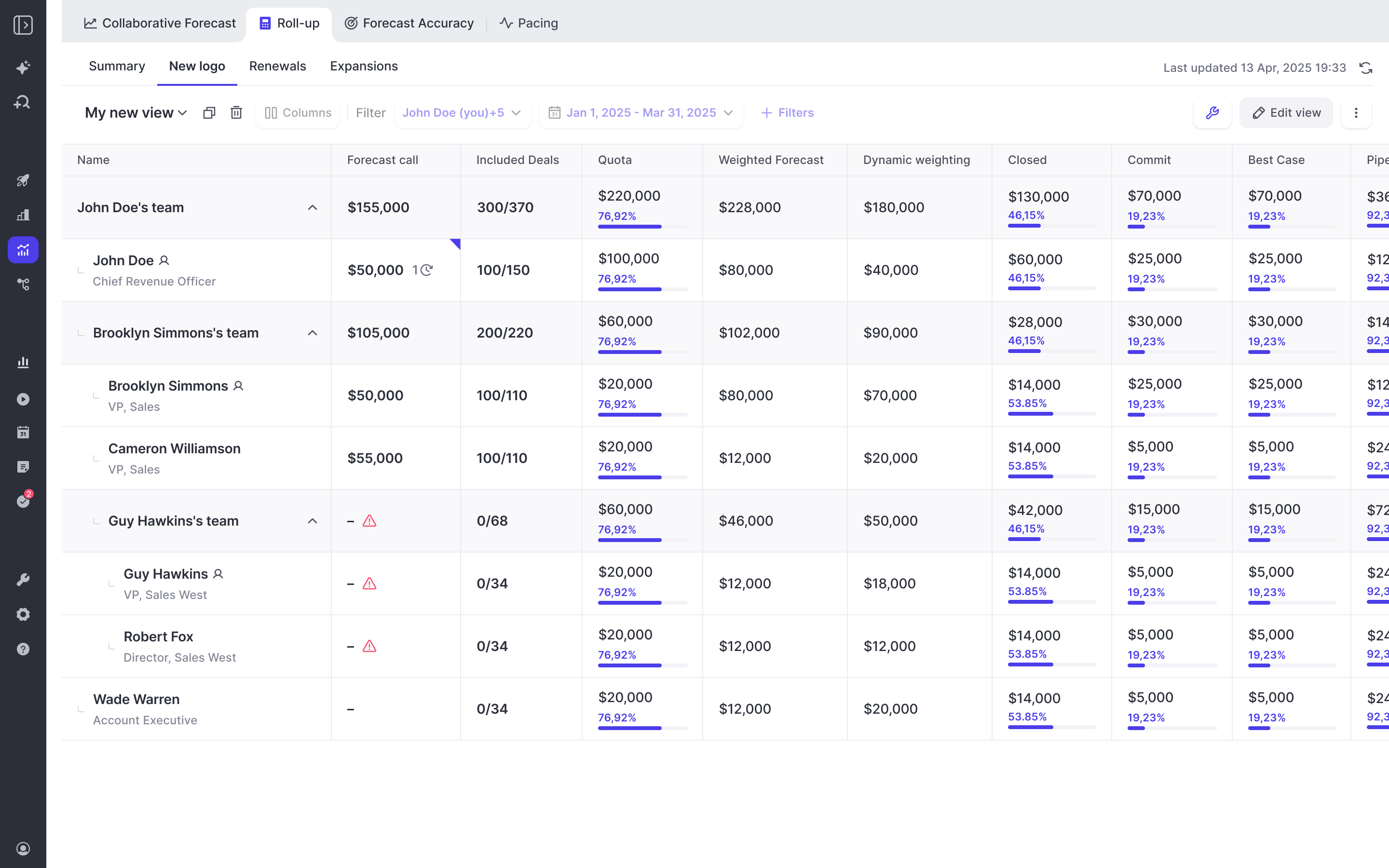The image size is (1389, 868).
Task: Open the user profile icon at sidebar bottom
Action: coord(23,849)
